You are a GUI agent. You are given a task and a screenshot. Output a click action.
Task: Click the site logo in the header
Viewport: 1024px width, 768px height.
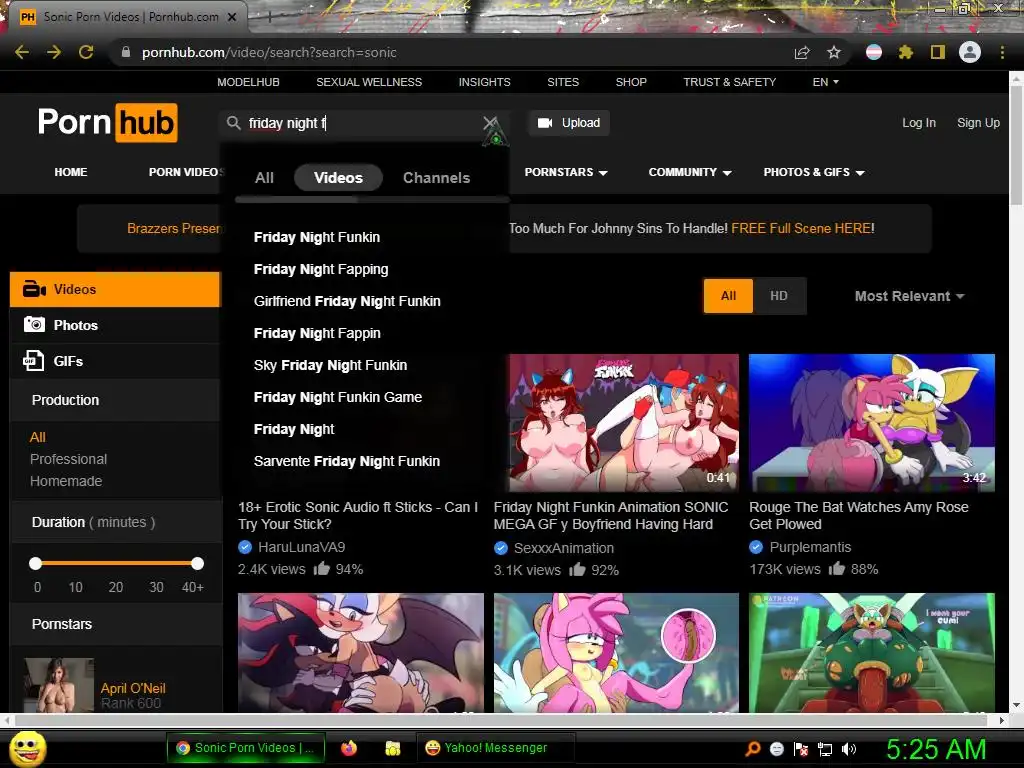(108, 123)
